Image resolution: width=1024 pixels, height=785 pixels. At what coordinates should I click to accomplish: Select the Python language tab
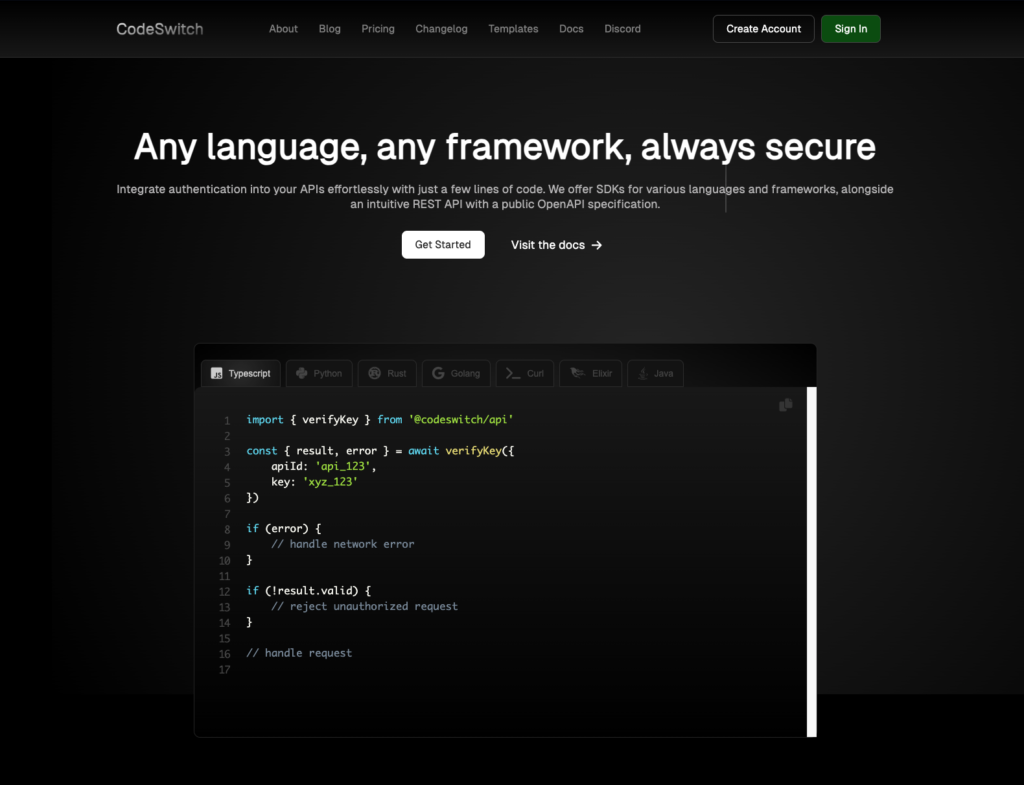[318, 374]
